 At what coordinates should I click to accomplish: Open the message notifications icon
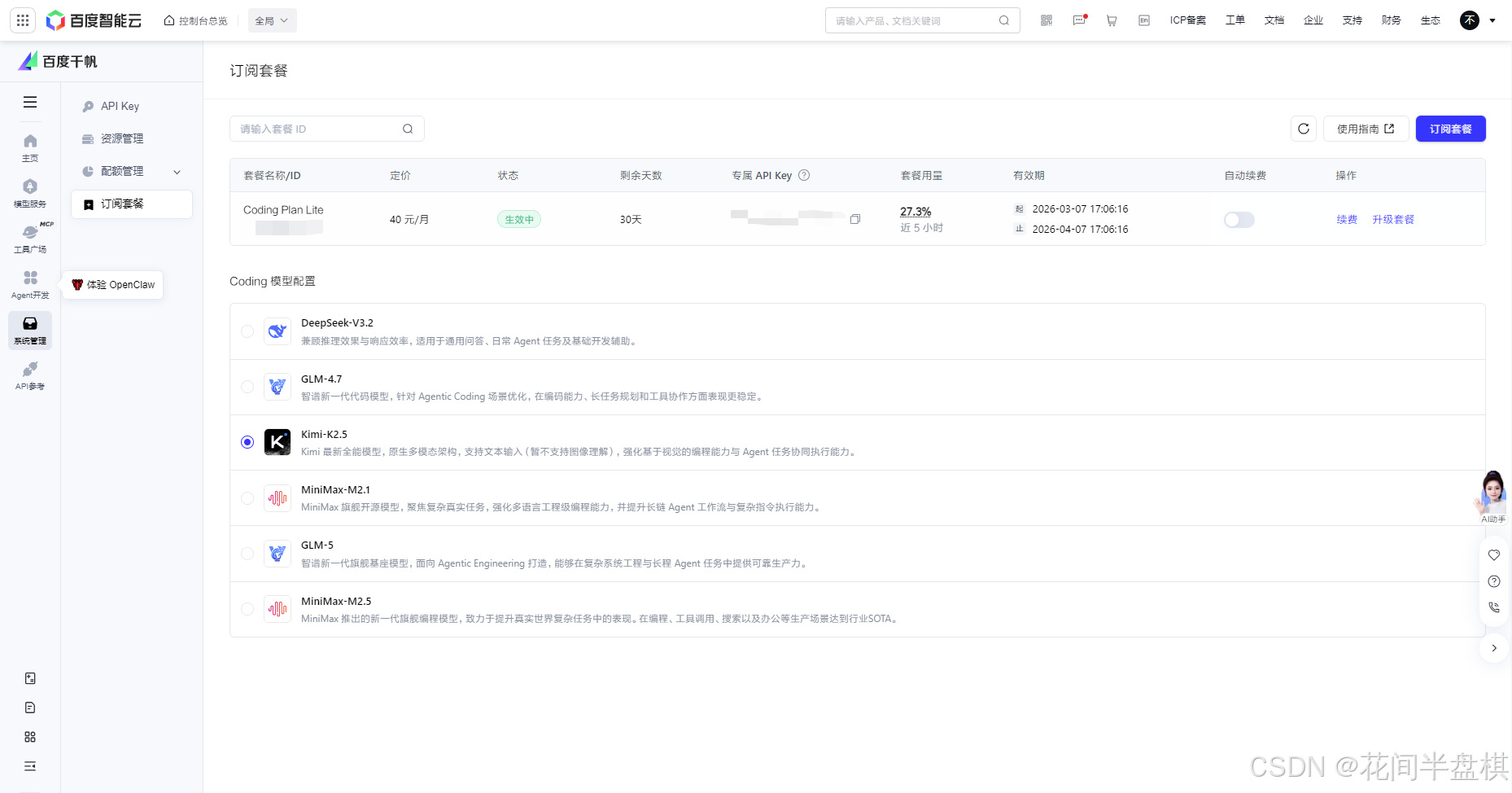click(x=1080, y=20)
